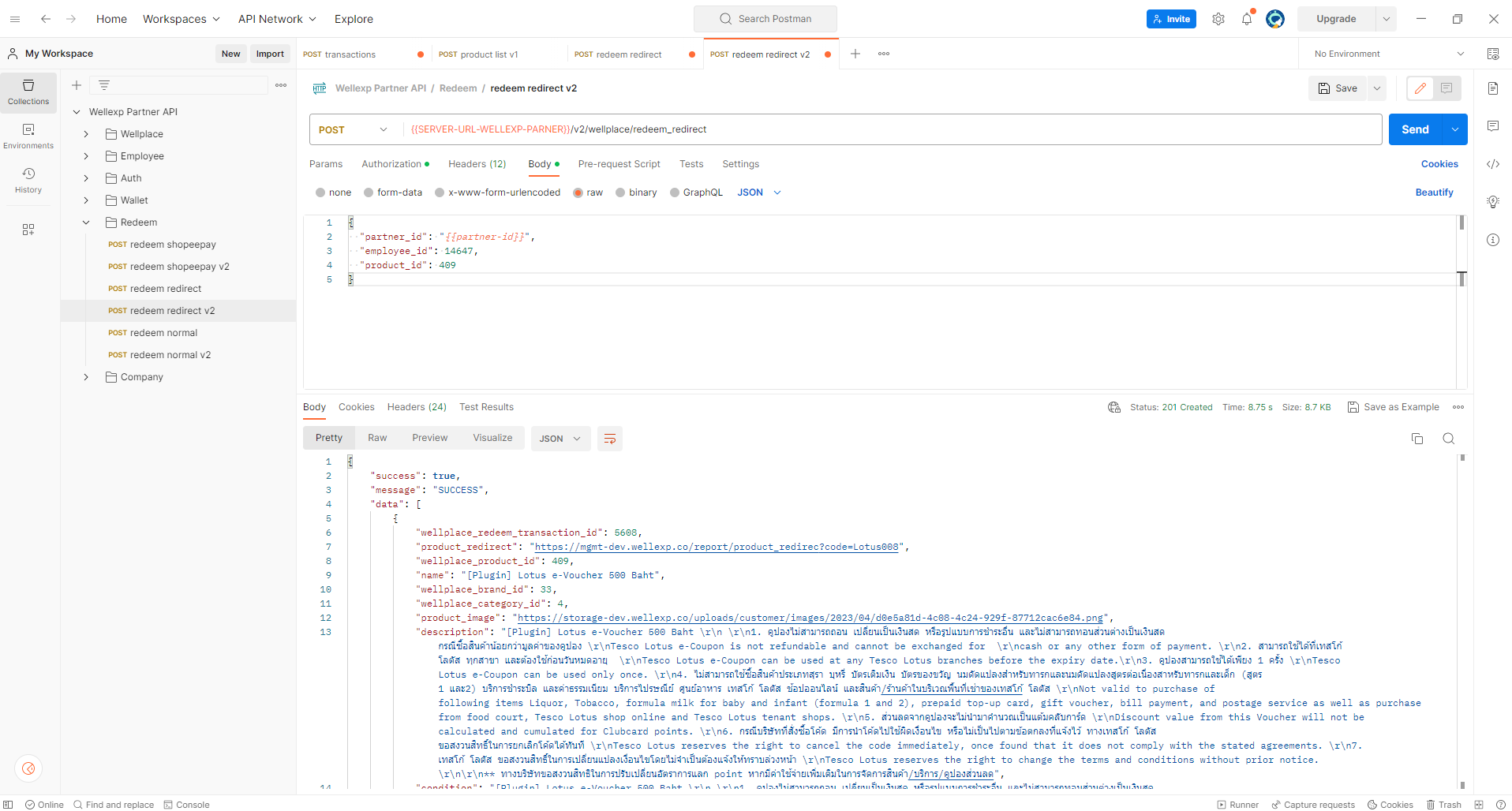Switch to the Pre-request Script tab
Image resolution: width=1512 pixels, height=811 pixels.
619,164
